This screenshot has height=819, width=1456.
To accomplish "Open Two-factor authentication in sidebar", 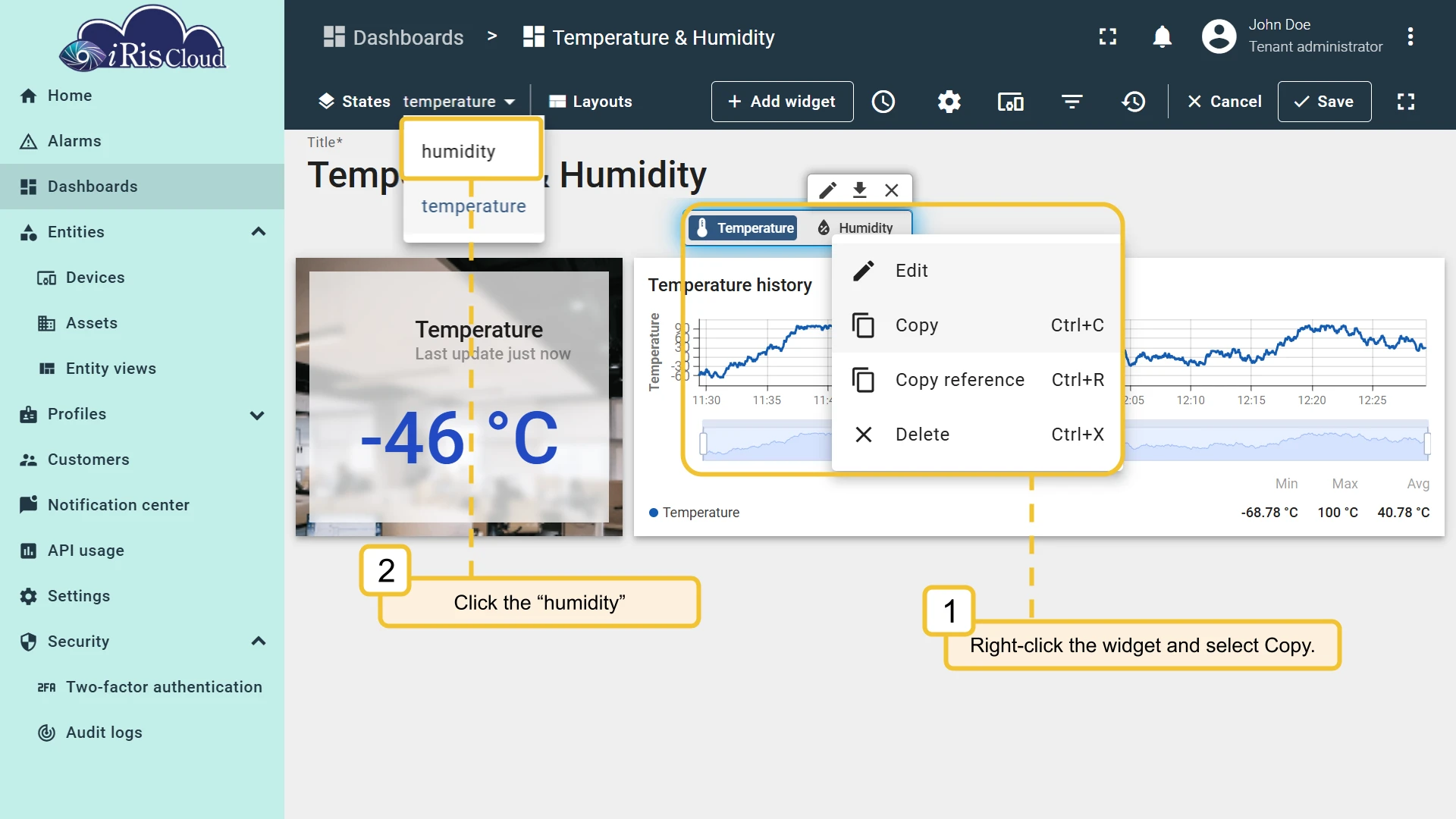I will click(142, 687).
